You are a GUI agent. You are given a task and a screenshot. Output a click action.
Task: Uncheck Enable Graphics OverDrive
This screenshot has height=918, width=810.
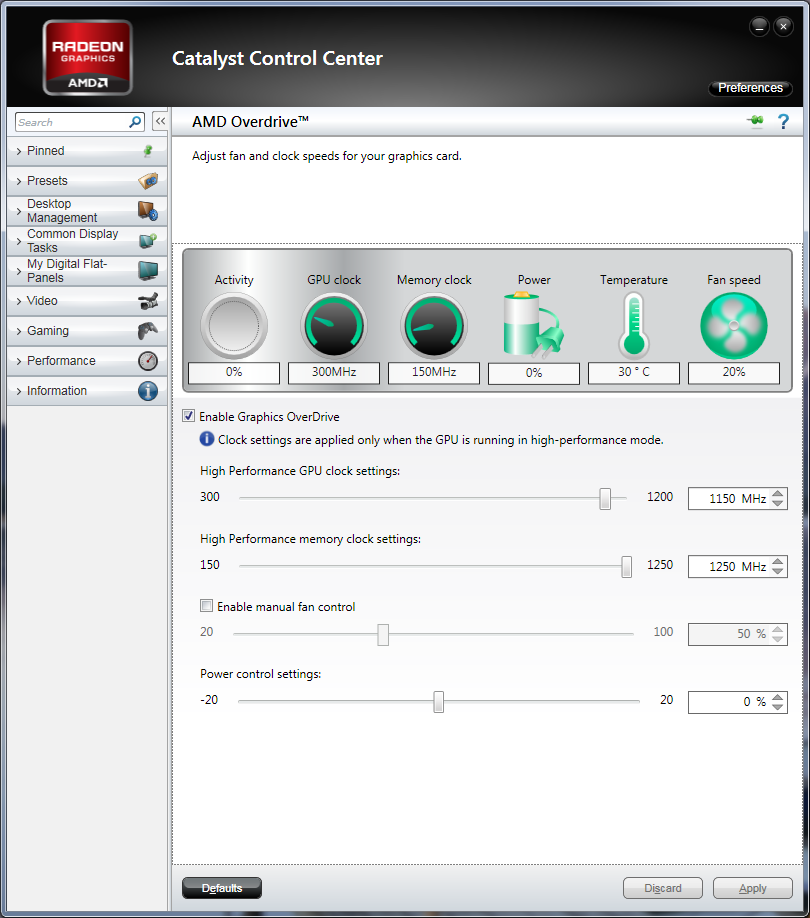tap(188, 416)
